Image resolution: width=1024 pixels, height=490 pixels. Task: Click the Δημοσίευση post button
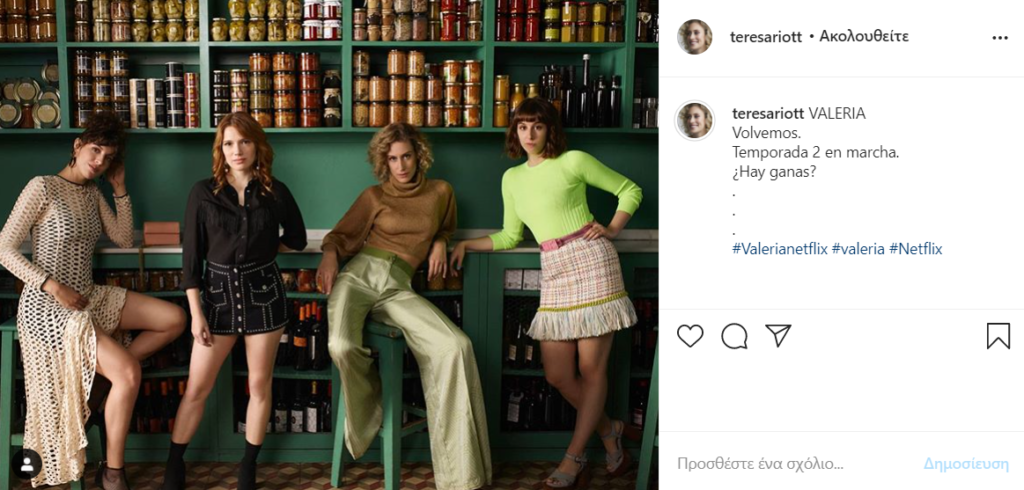[966, 464]
